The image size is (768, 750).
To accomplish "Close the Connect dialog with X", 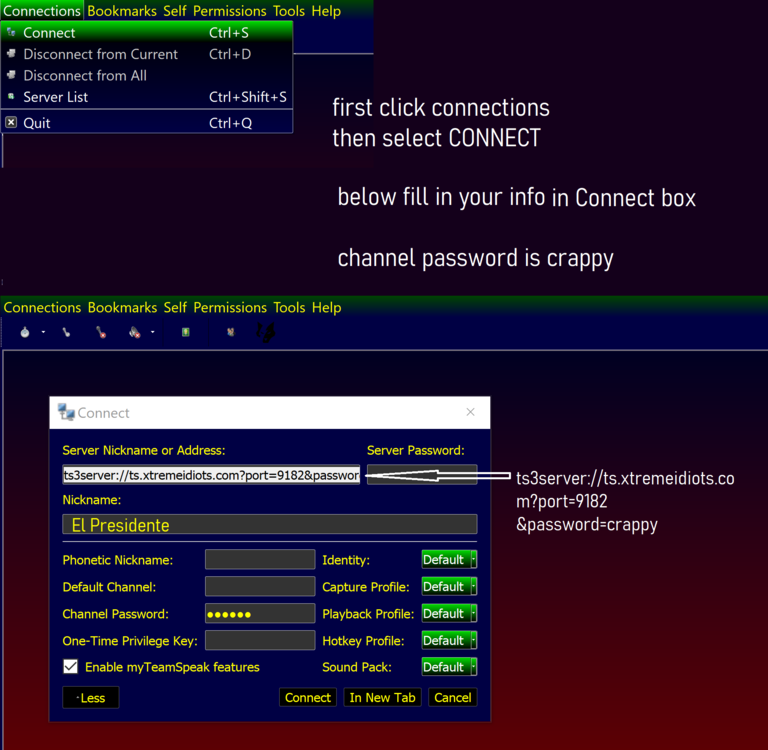I will 470,412.
